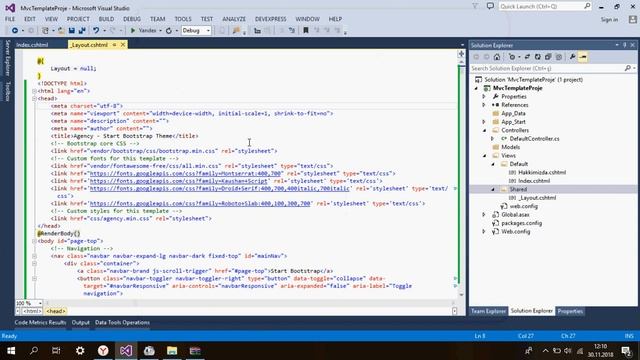Open Task View in taskbar

pyautogui.click(x=56, y=351)
